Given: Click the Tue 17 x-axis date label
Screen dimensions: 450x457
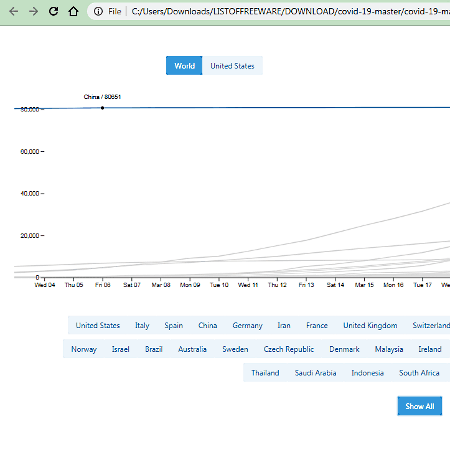Looking at the screenshot, I should click(422, 285).
